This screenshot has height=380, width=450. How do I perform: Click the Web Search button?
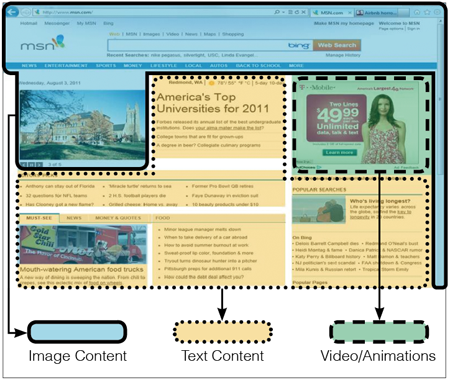pos(337,45)
